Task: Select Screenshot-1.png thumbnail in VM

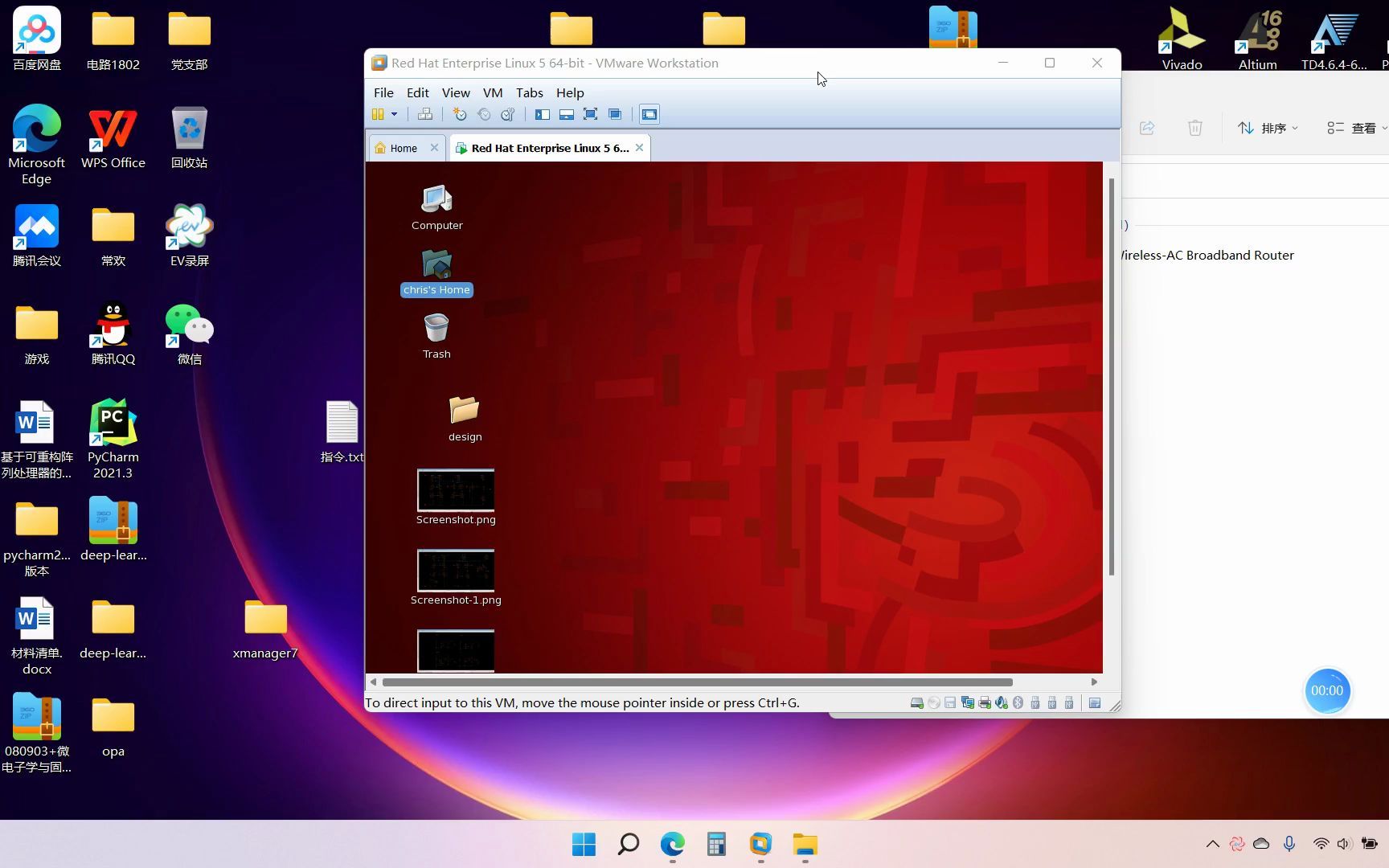Action: point(456,578)
